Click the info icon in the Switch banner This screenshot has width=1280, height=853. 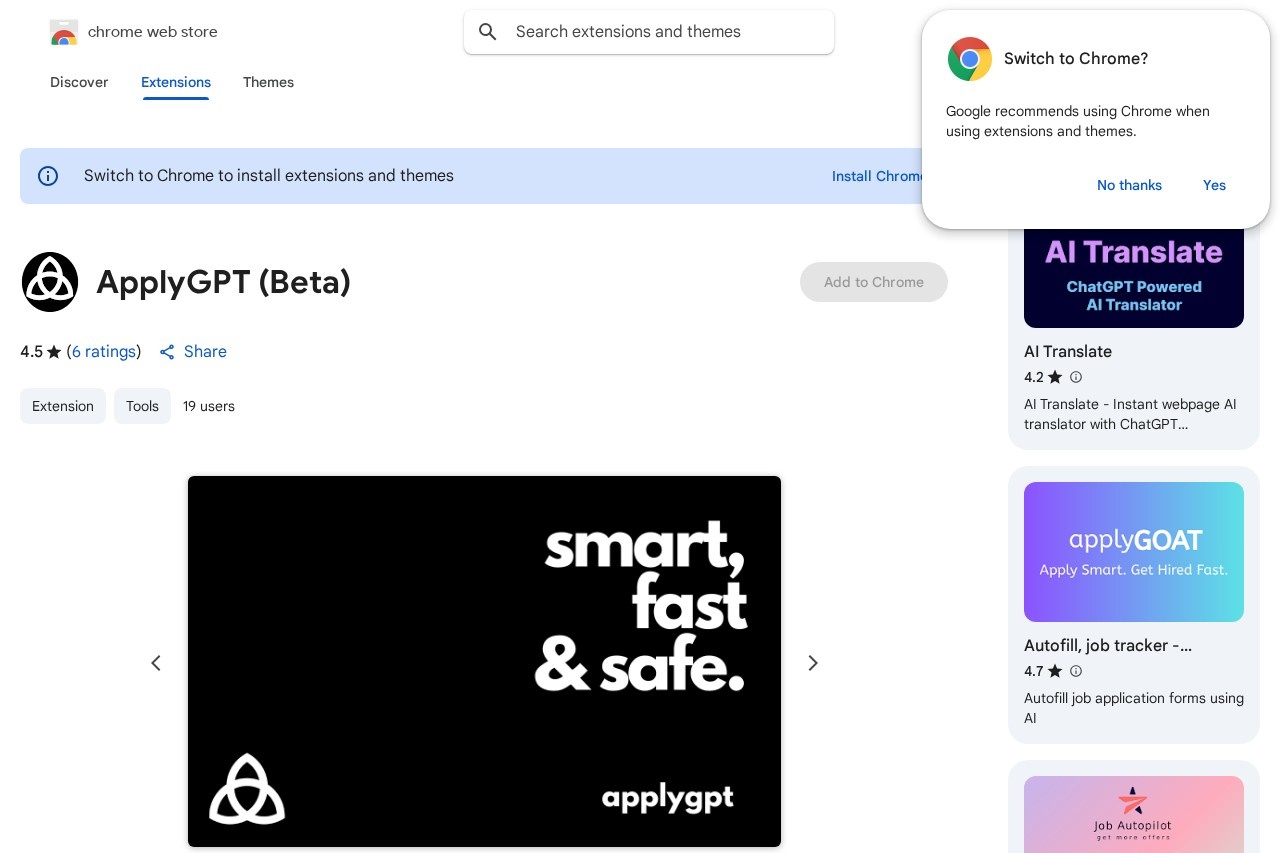point(48,176)
